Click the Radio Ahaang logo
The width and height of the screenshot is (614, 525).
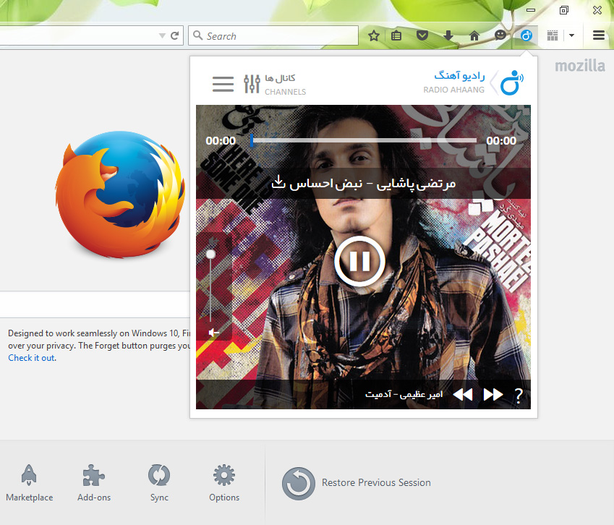coord(512,83)
